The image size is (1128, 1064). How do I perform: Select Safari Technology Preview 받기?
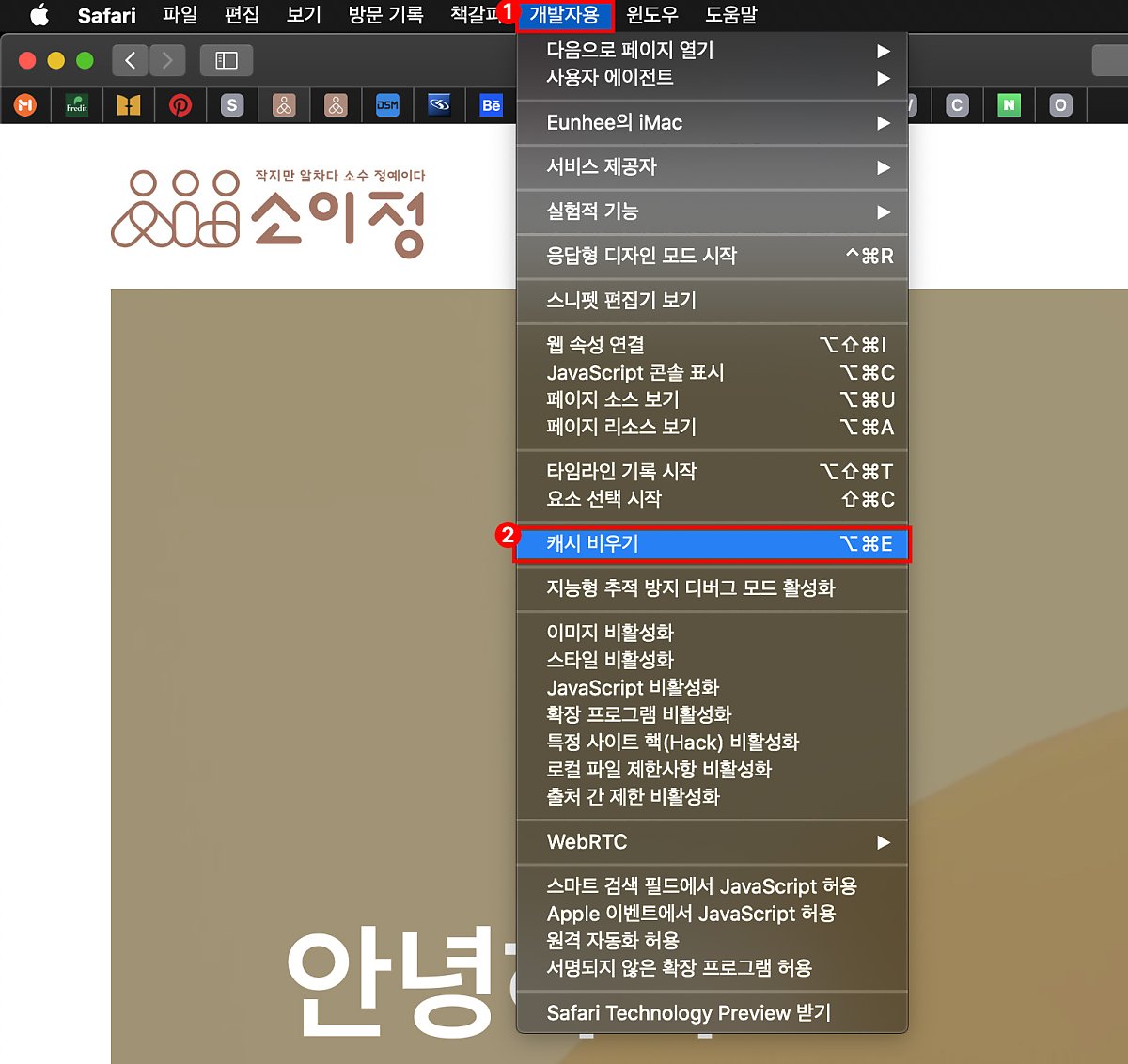[713, 1013]
